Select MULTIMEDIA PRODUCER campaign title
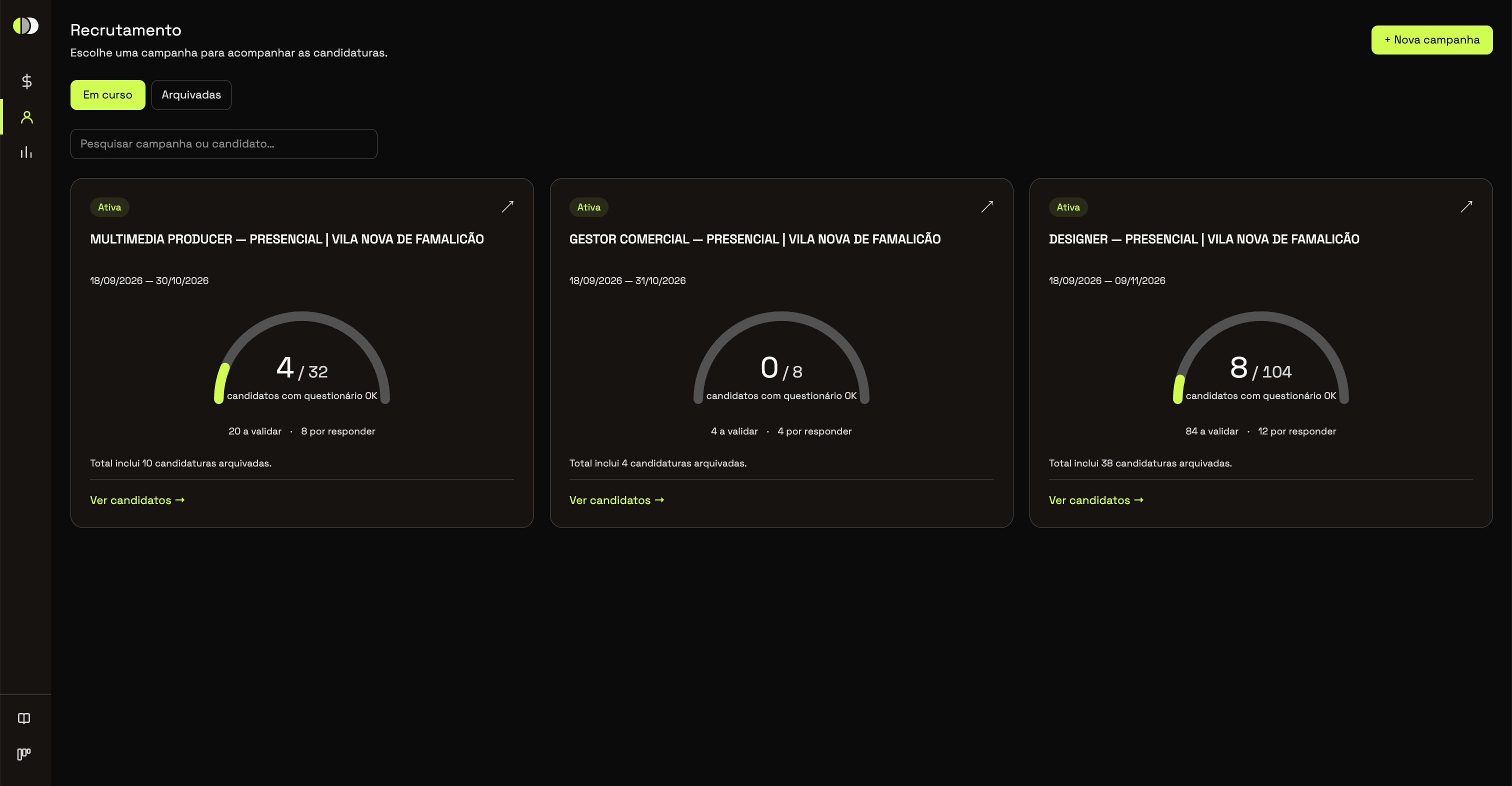Viewport: 1512px width, 786px height. point(287,239)
